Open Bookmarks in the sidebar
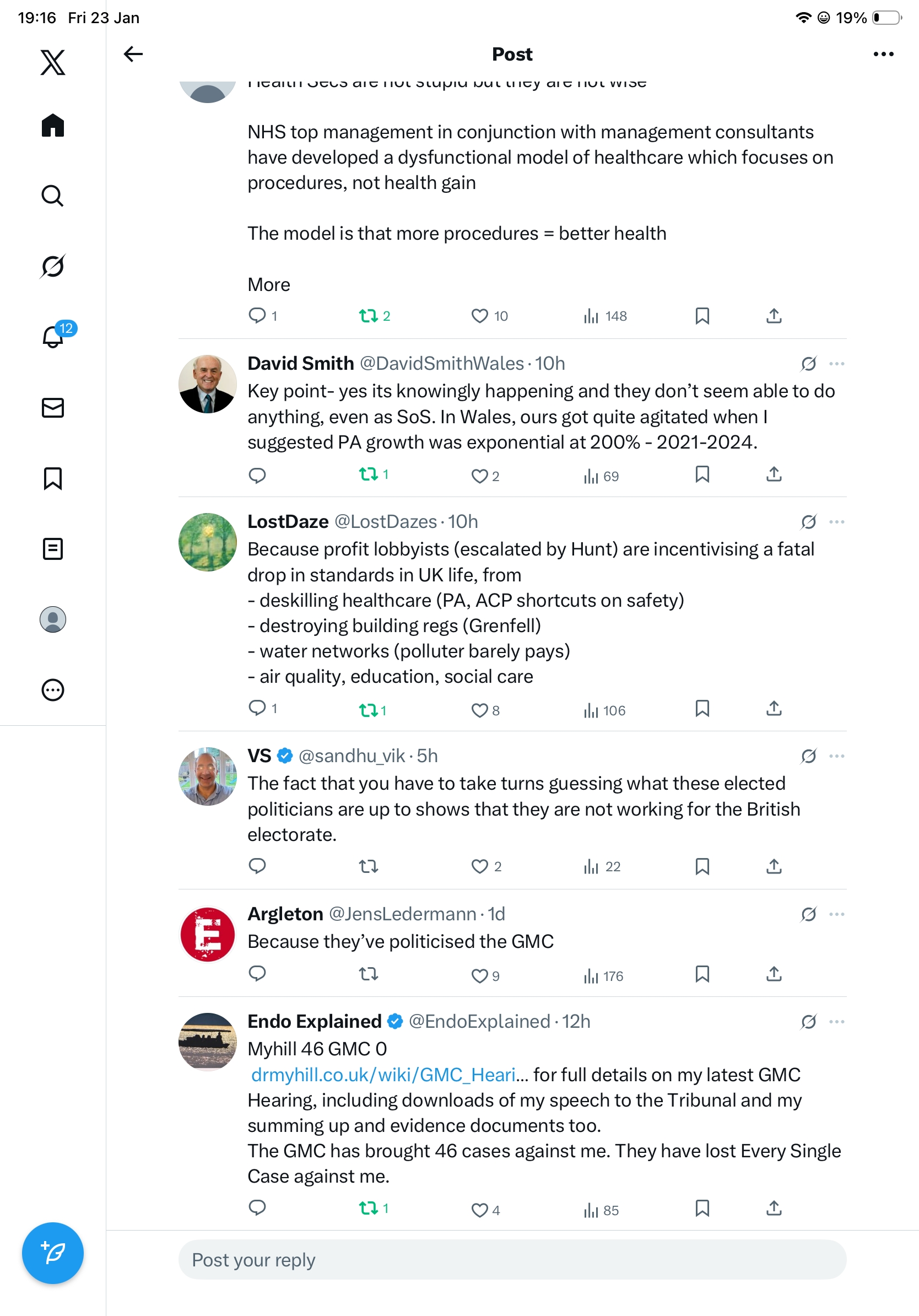Image resolution: width=919 pixels, height=1316 pixels. [x=53, y=478]
